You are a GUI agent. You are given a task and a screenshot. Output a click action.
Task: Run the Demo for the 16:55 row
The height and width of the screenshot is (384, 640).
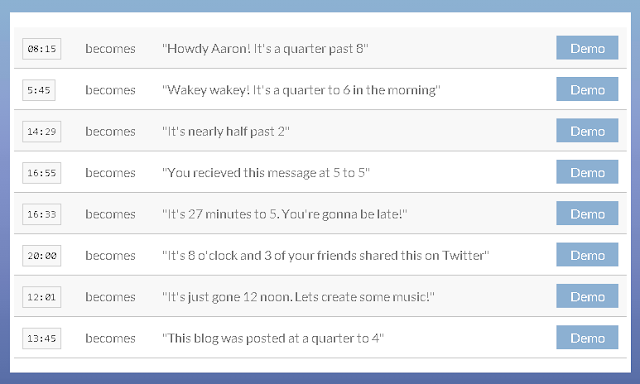587,172
